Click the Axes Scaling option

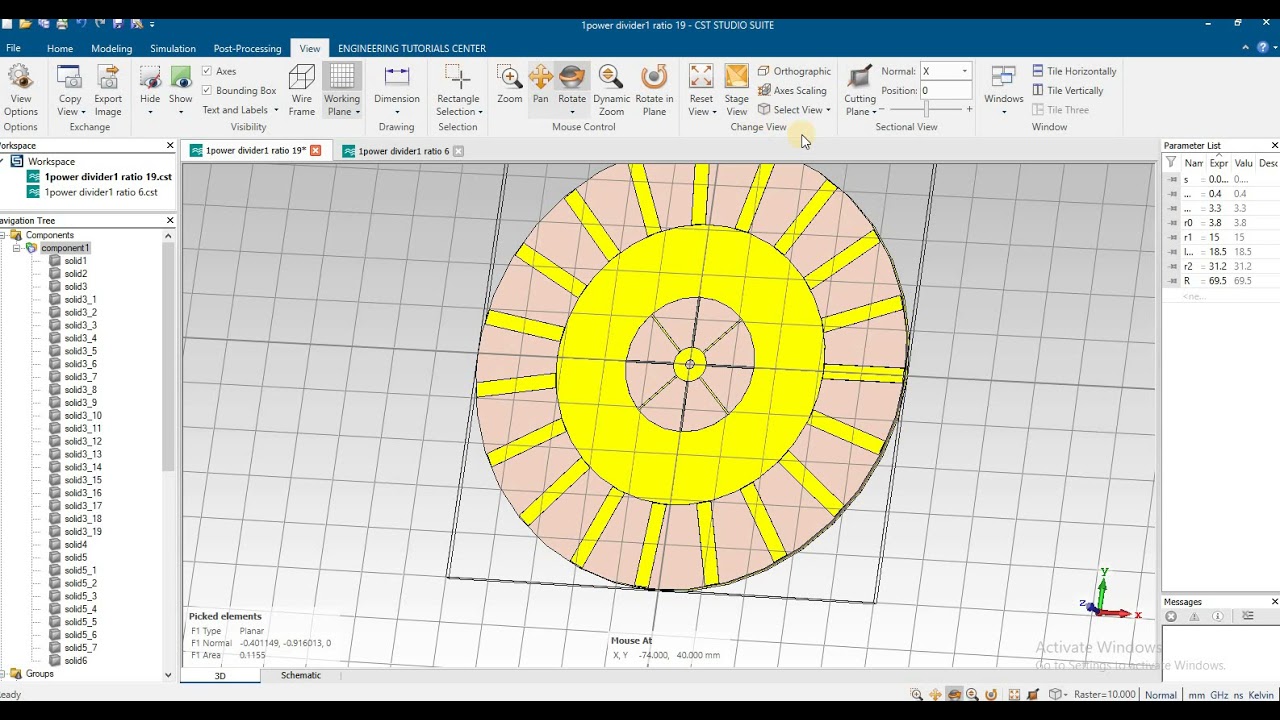pos(792,90)
